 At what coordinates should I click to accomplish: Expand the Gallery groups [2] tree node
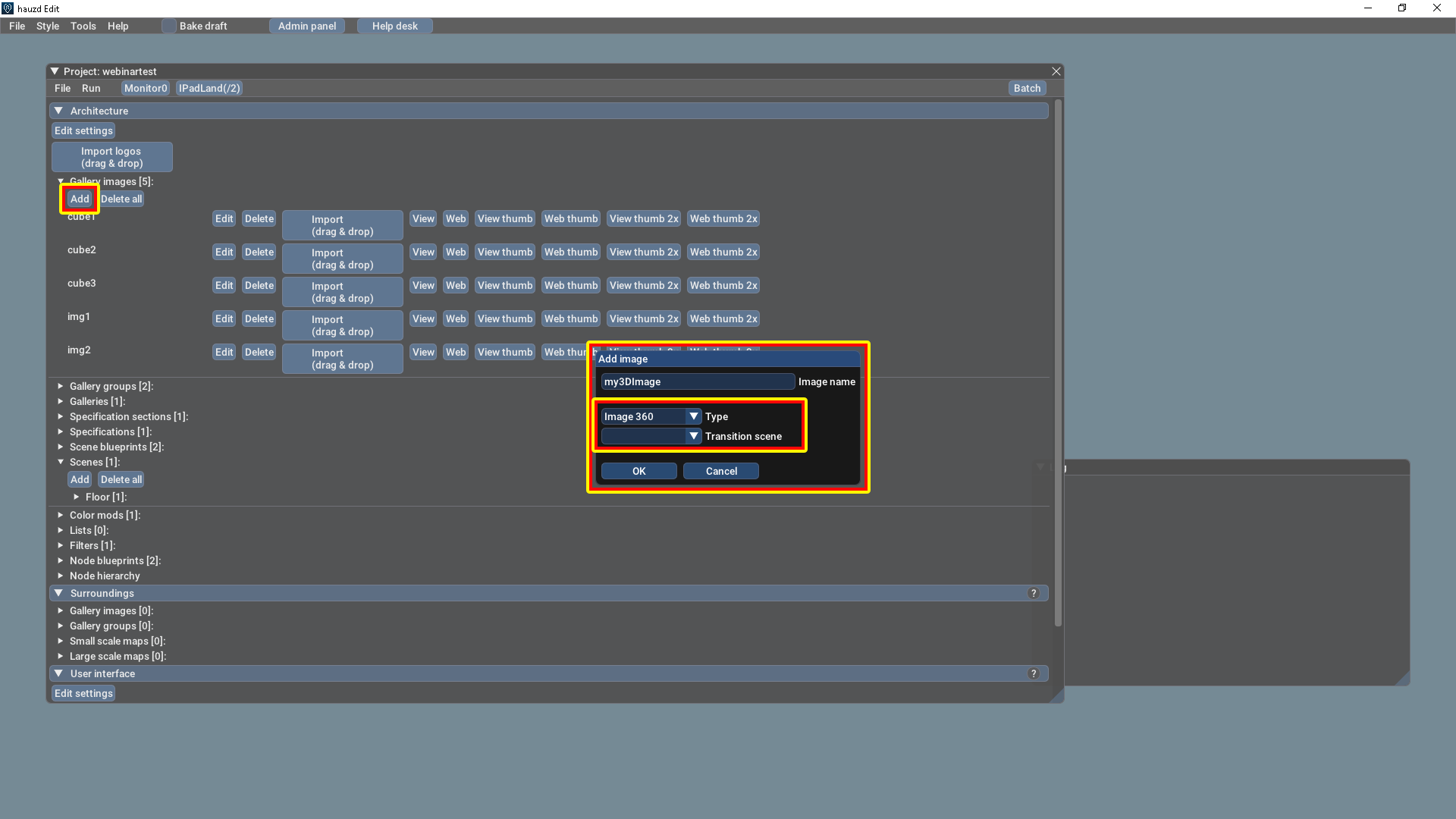61,386
